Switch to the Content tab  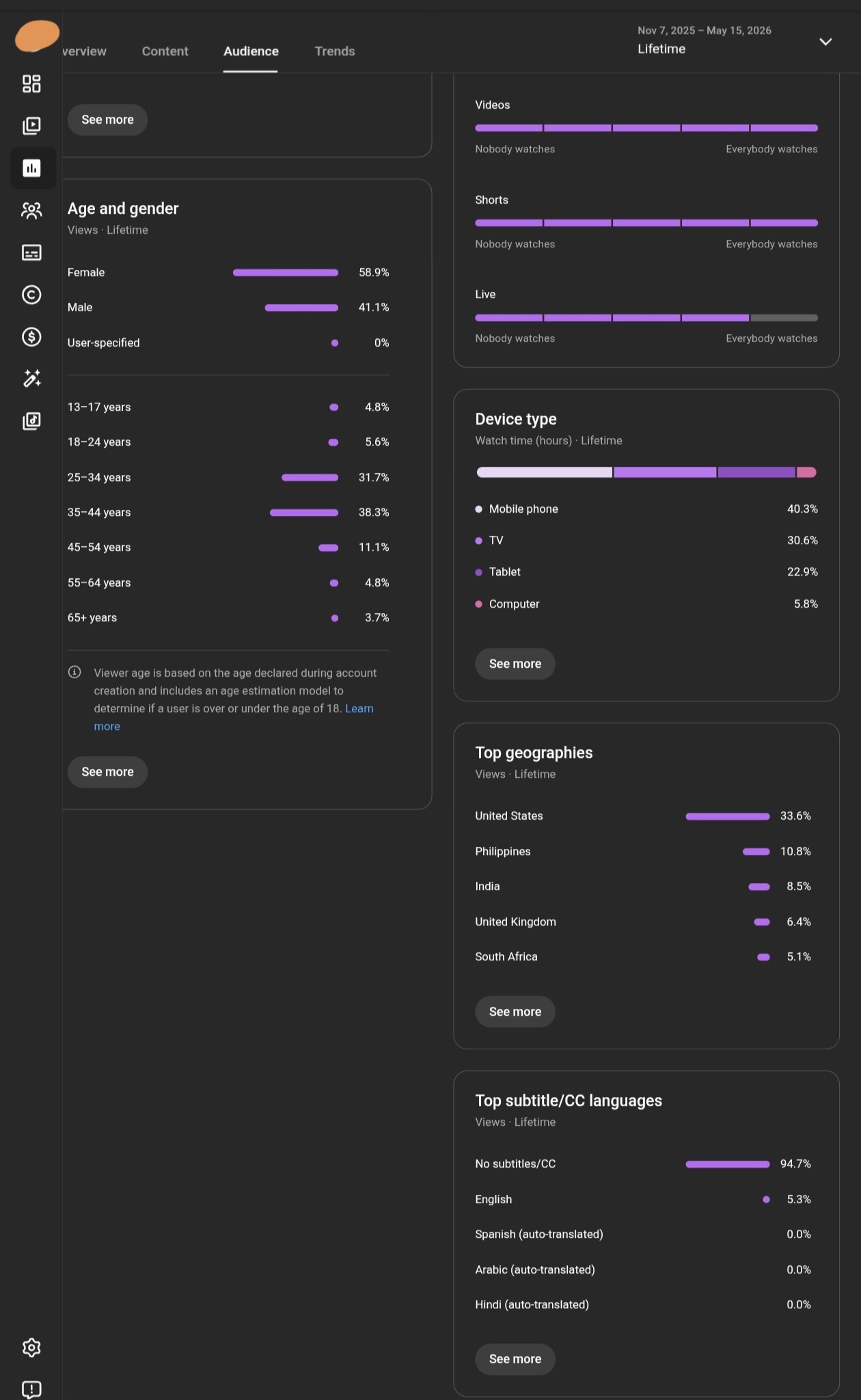(165, 51)
